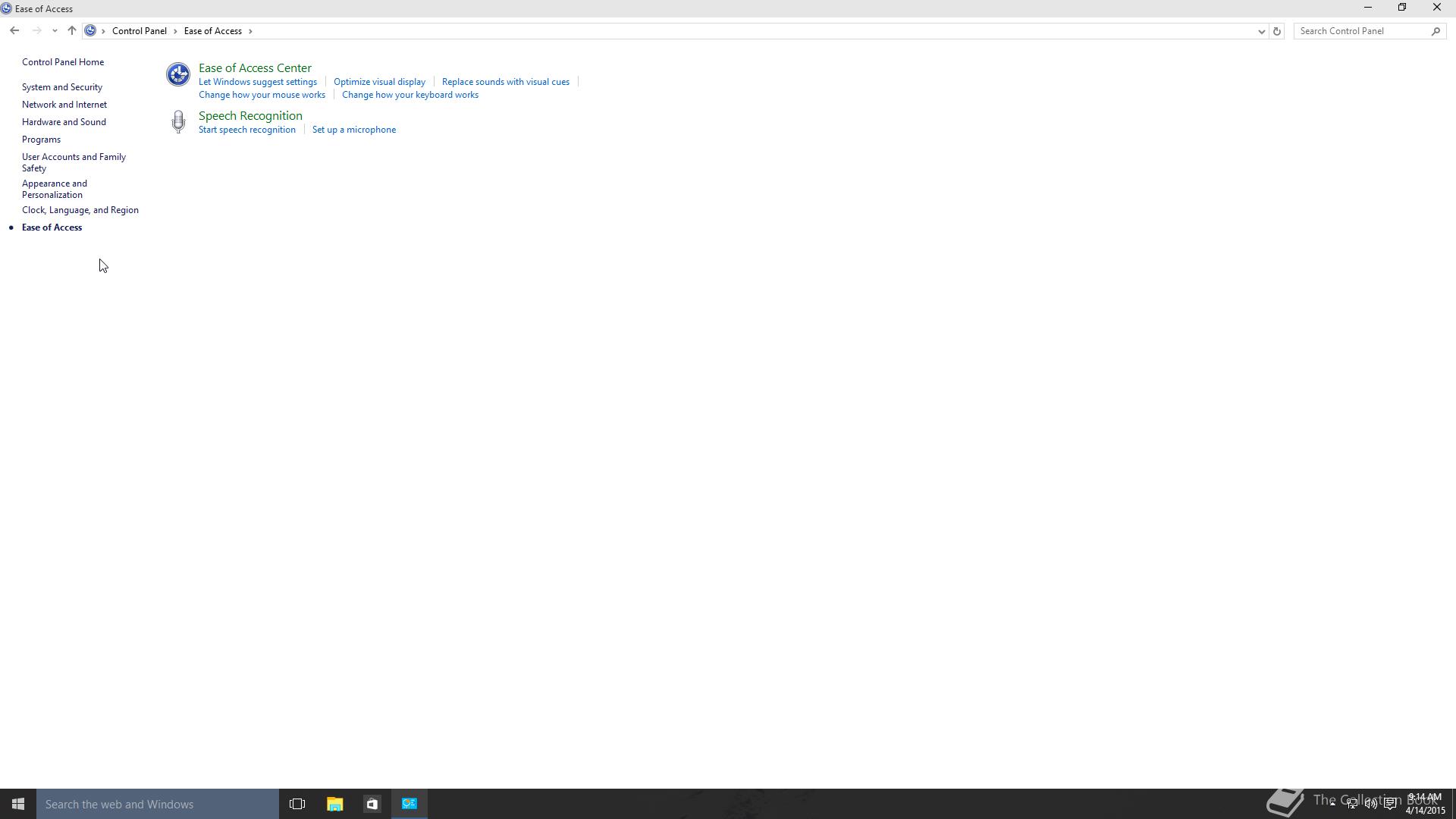This screenshot has width=1456, height=819.
Task: Open Hardware and Sound category
Action: (64, 122)
